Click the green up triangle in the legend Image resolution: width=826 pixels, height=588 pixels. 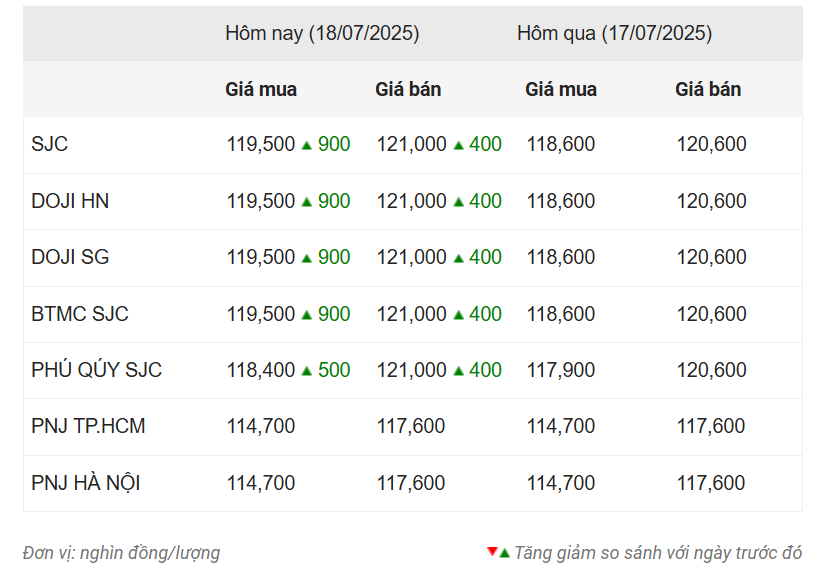click(x=505, y=553)
